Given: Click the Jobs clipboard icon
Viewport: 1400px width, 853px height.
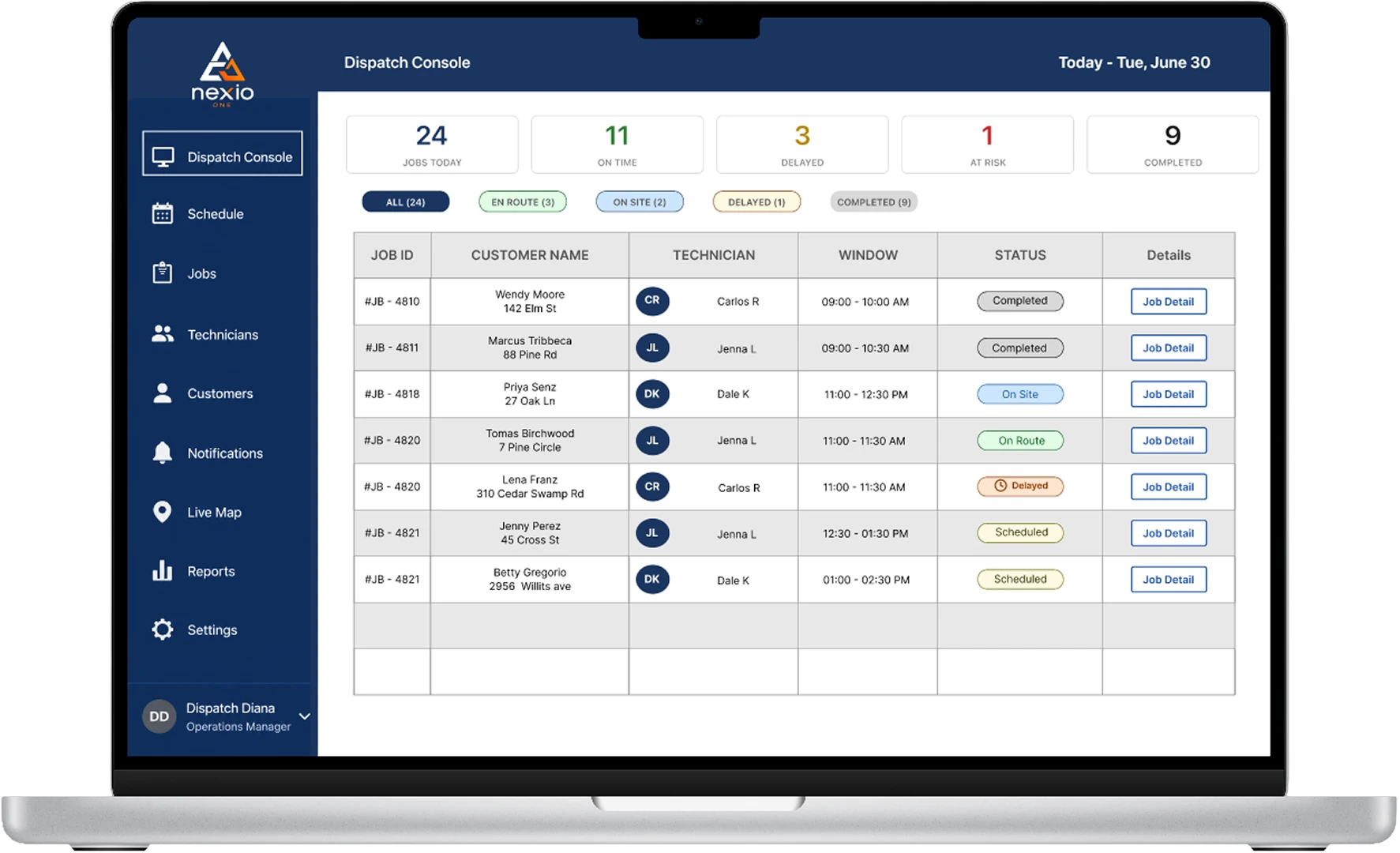Looking at the screenshot, I should point(163,273).
